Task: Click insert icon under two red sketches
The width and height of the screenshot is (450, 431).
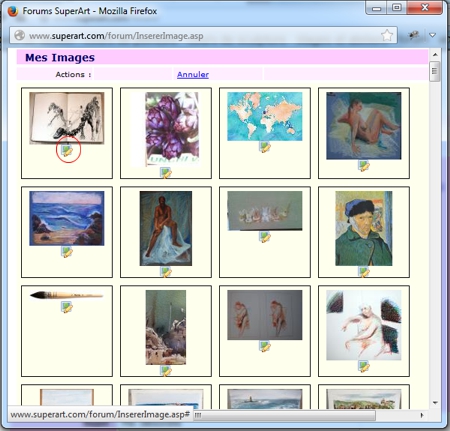Action: point(265,346)
